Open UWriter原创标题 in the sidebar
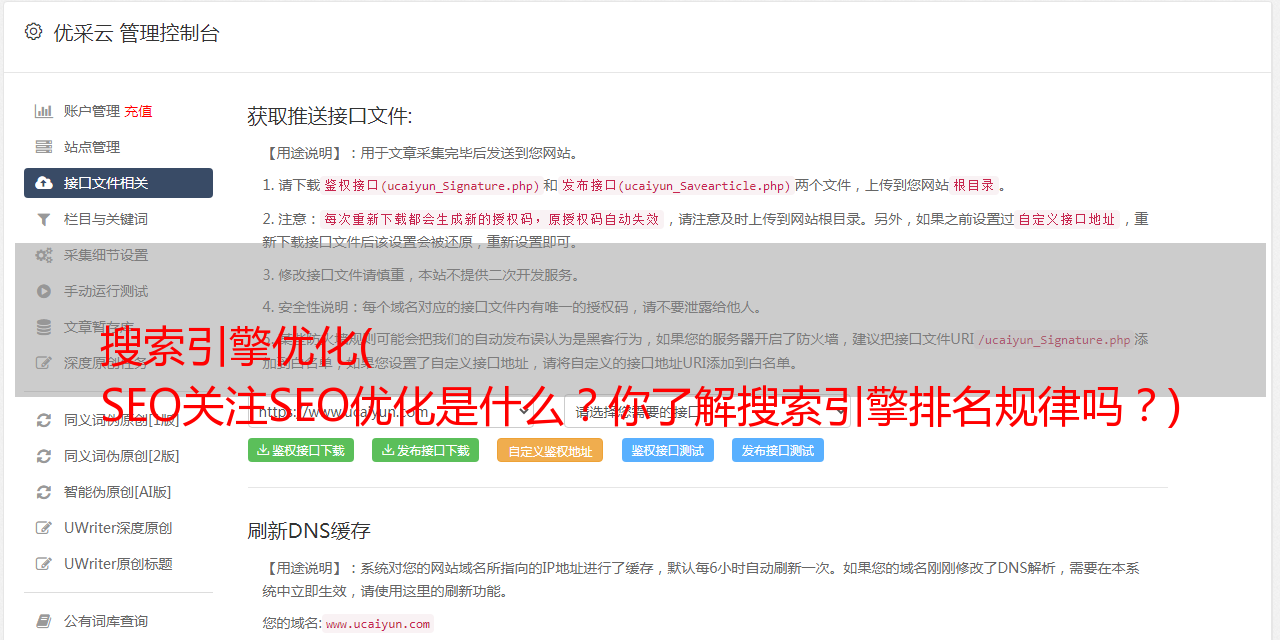 pos(118,564)
